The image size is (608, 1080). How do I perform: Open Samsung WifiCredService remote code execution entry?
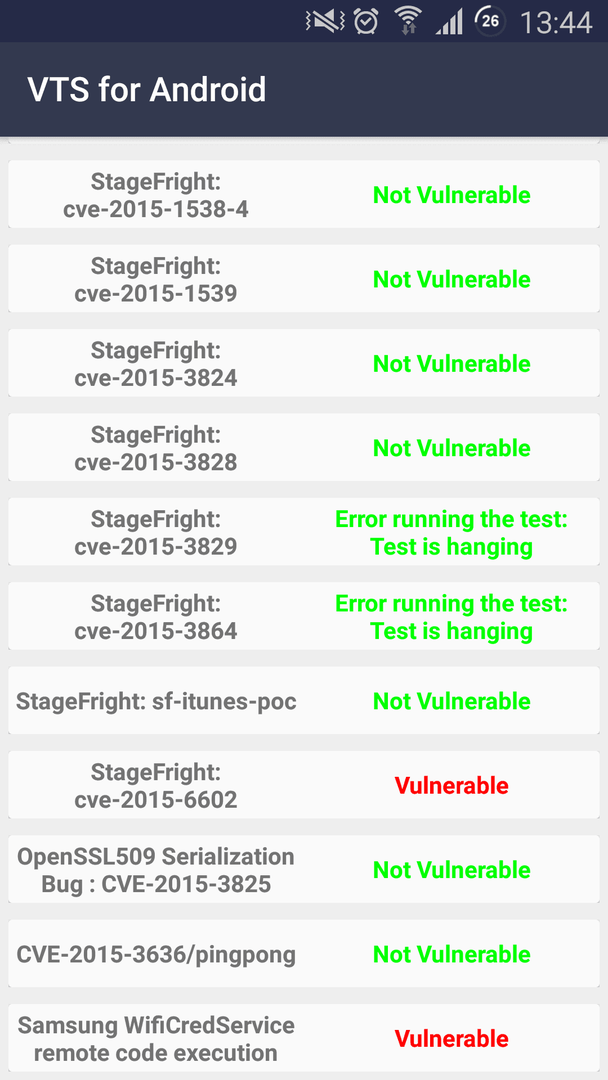tap(304, 1037)
